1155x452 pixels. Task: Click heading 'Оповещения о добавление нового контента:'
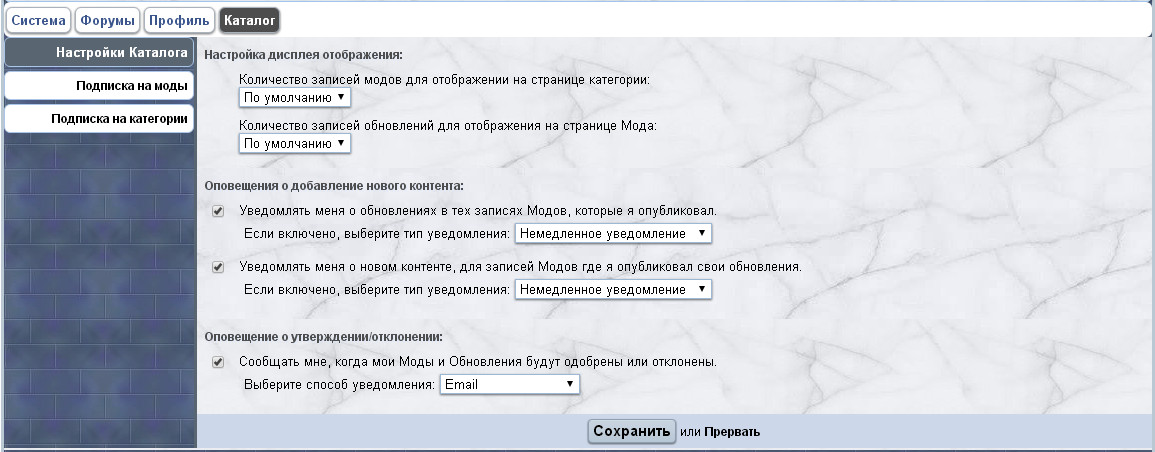click(x=334, y=186)
